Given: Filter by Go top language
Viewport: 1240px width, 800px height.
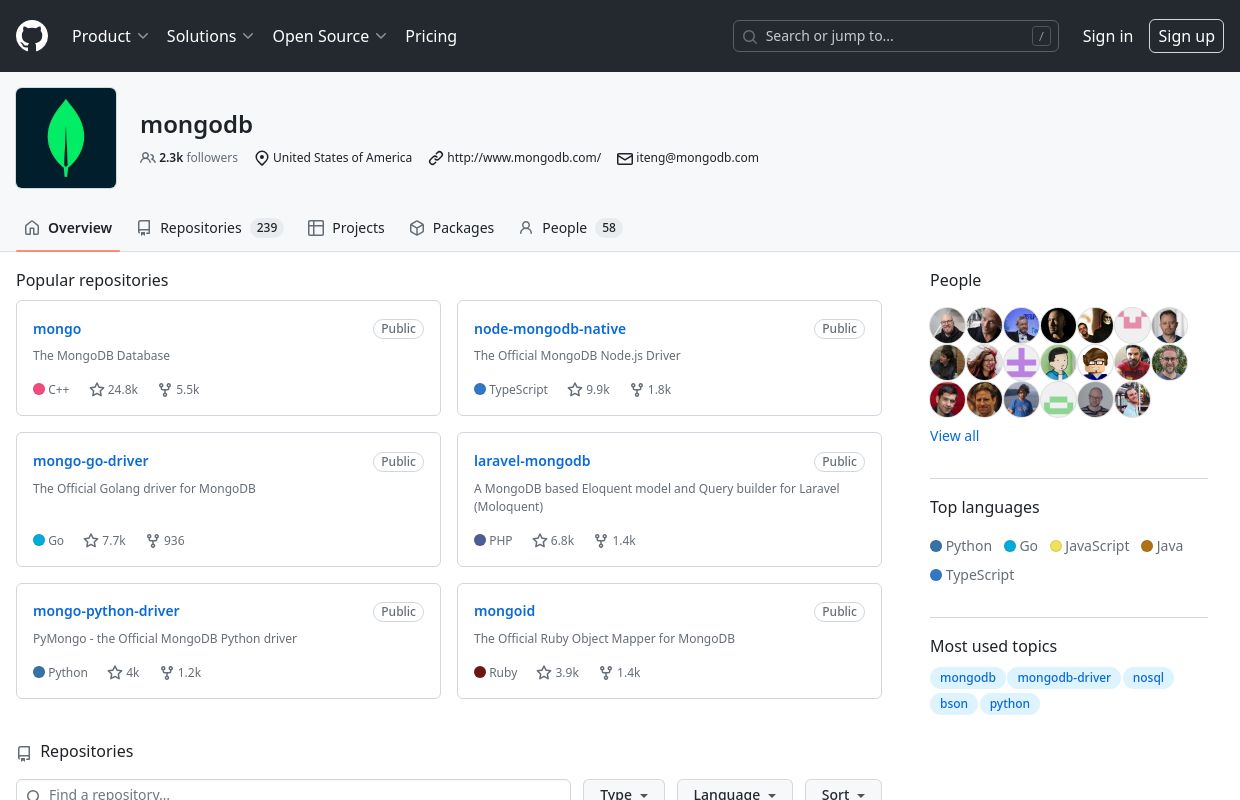Looking at the screenshot, I should (1021, 546).
